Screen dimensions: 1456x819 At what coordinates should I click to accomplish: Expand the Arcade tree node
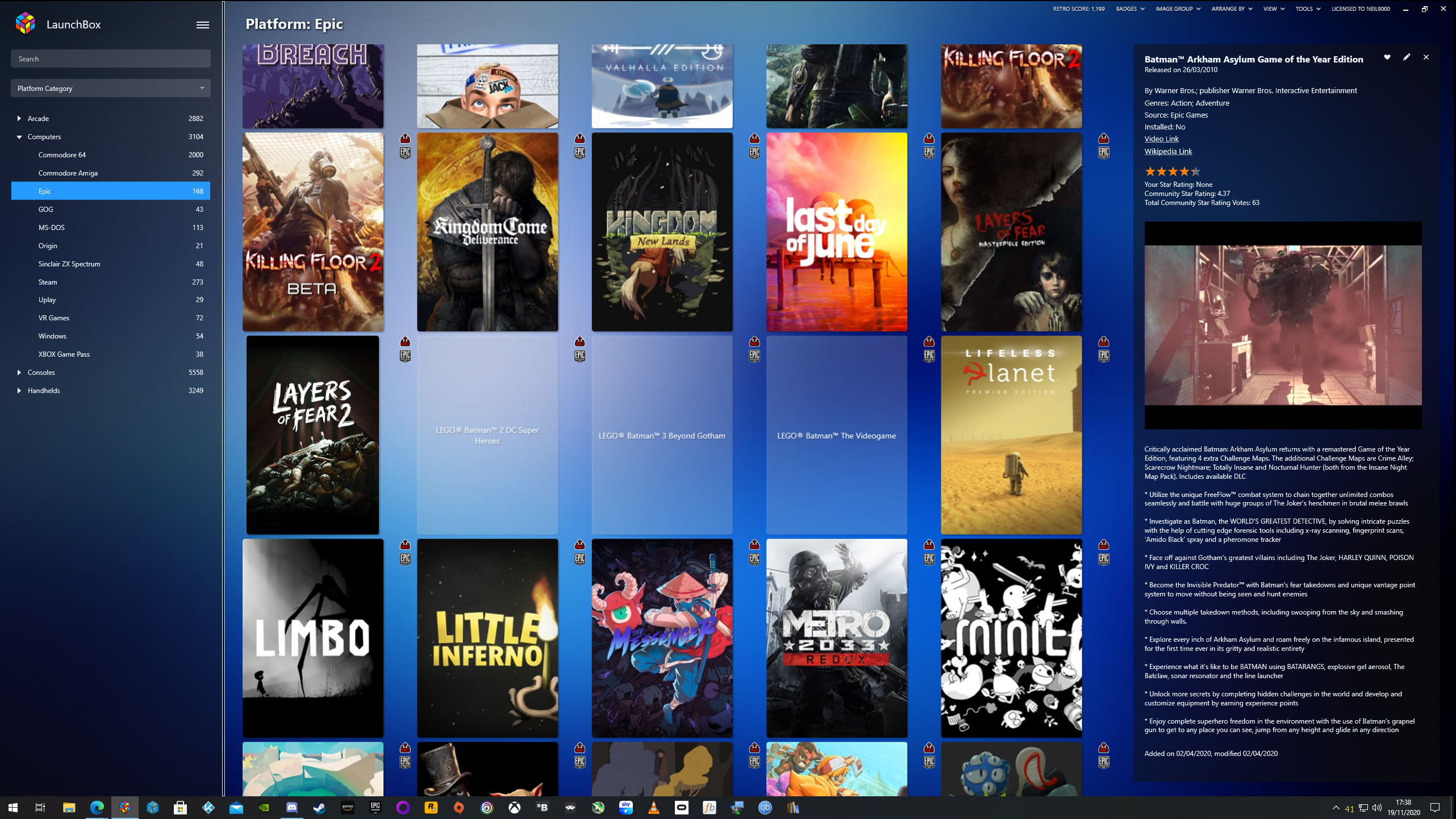click(19, 119)
